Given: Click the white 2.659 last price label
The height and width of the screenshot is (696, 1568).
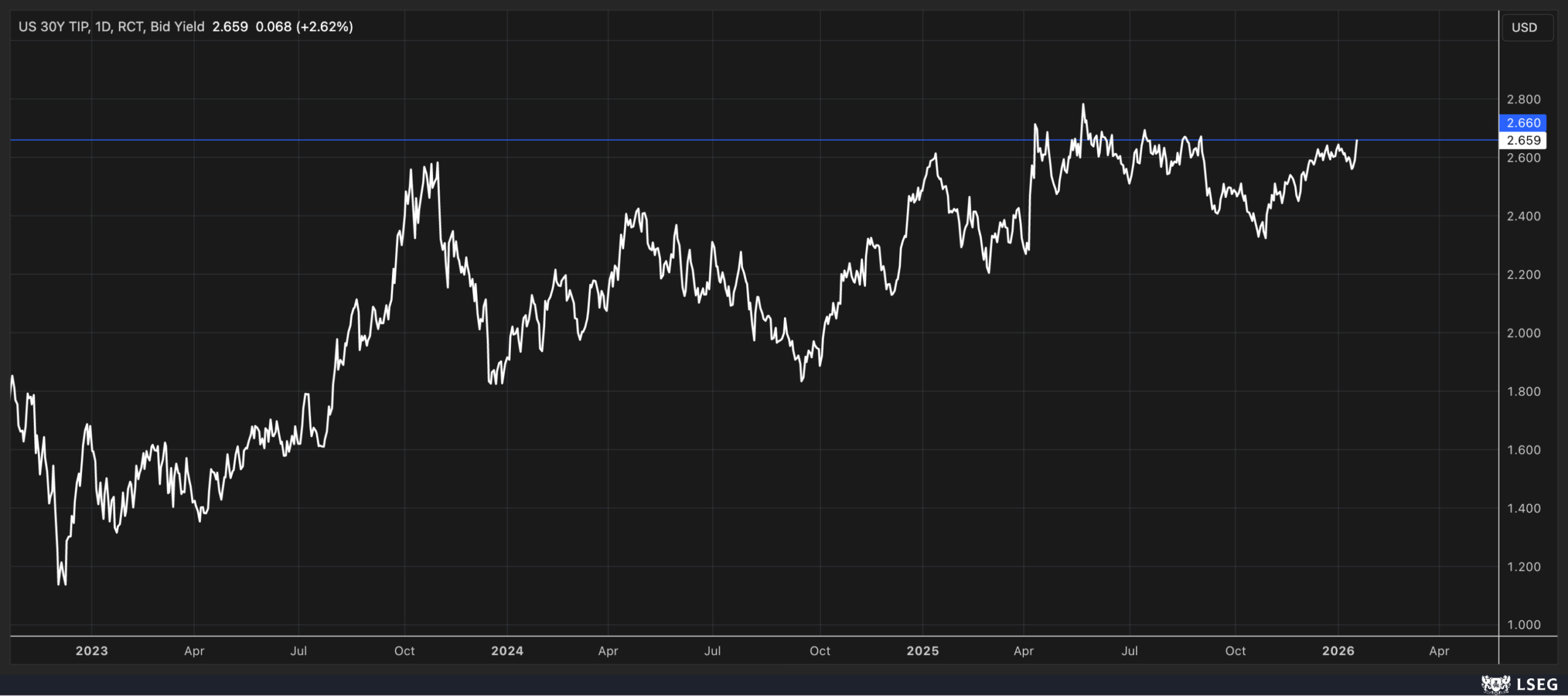Looking at the screenshot, I should [x=1523, y=140].
